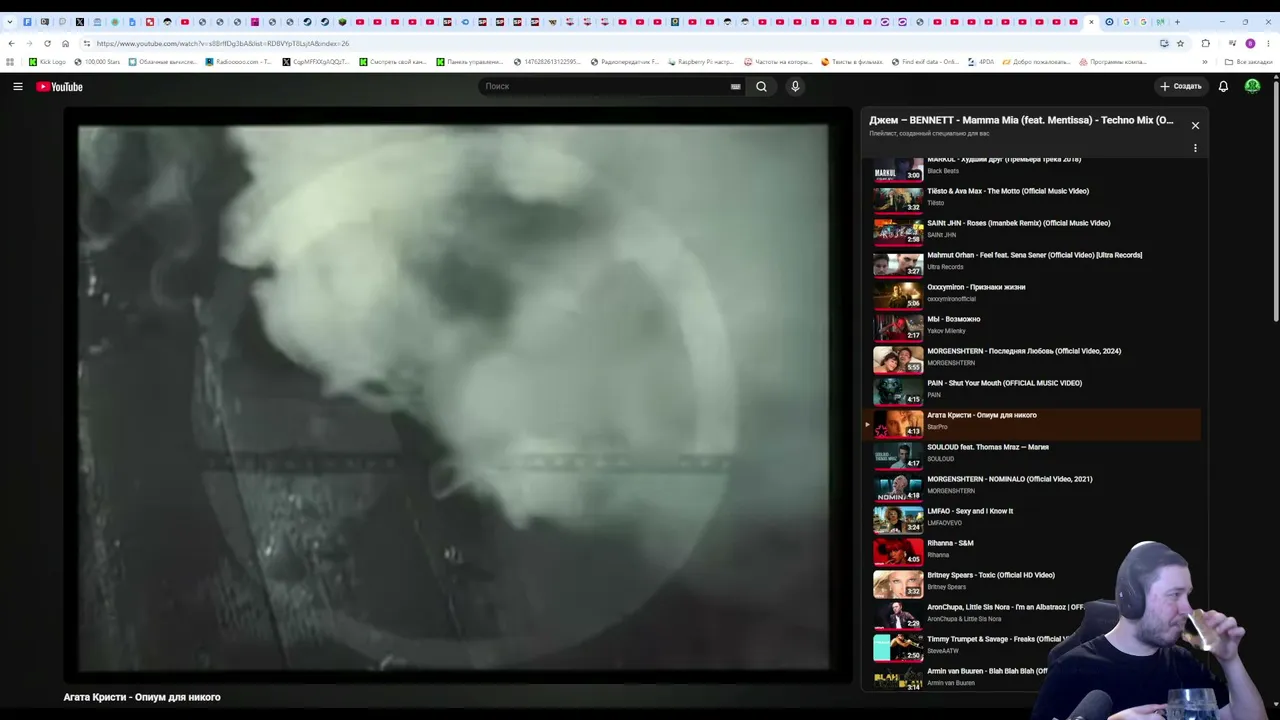Open the Kick Logo bookmark
Viewport: 1280px width, 720px height.
point(47,62)
